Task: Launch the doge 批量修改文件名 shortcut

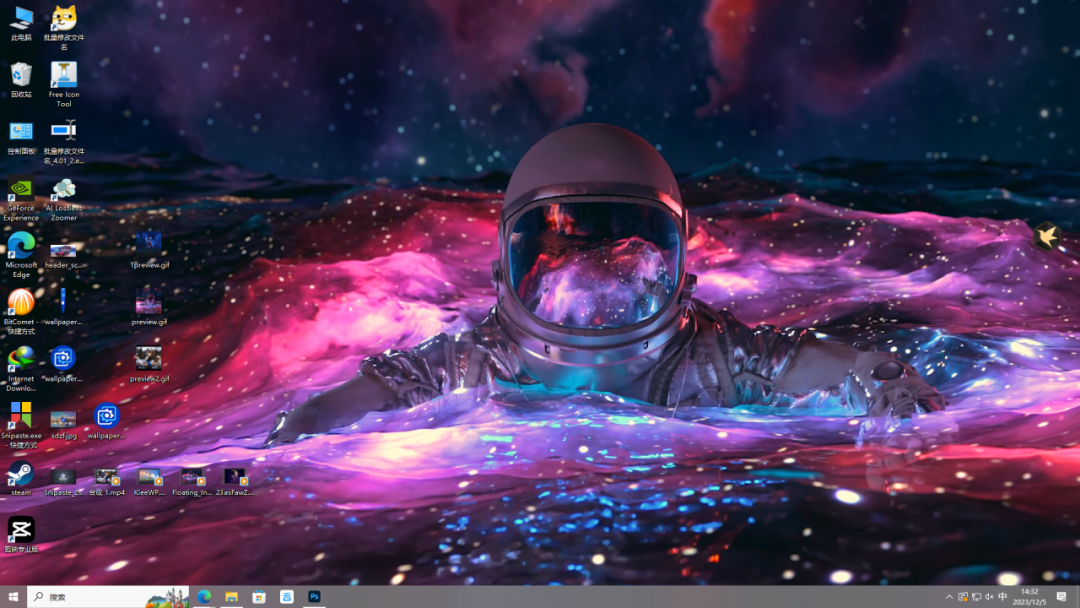Action: [x=64, y=28]
